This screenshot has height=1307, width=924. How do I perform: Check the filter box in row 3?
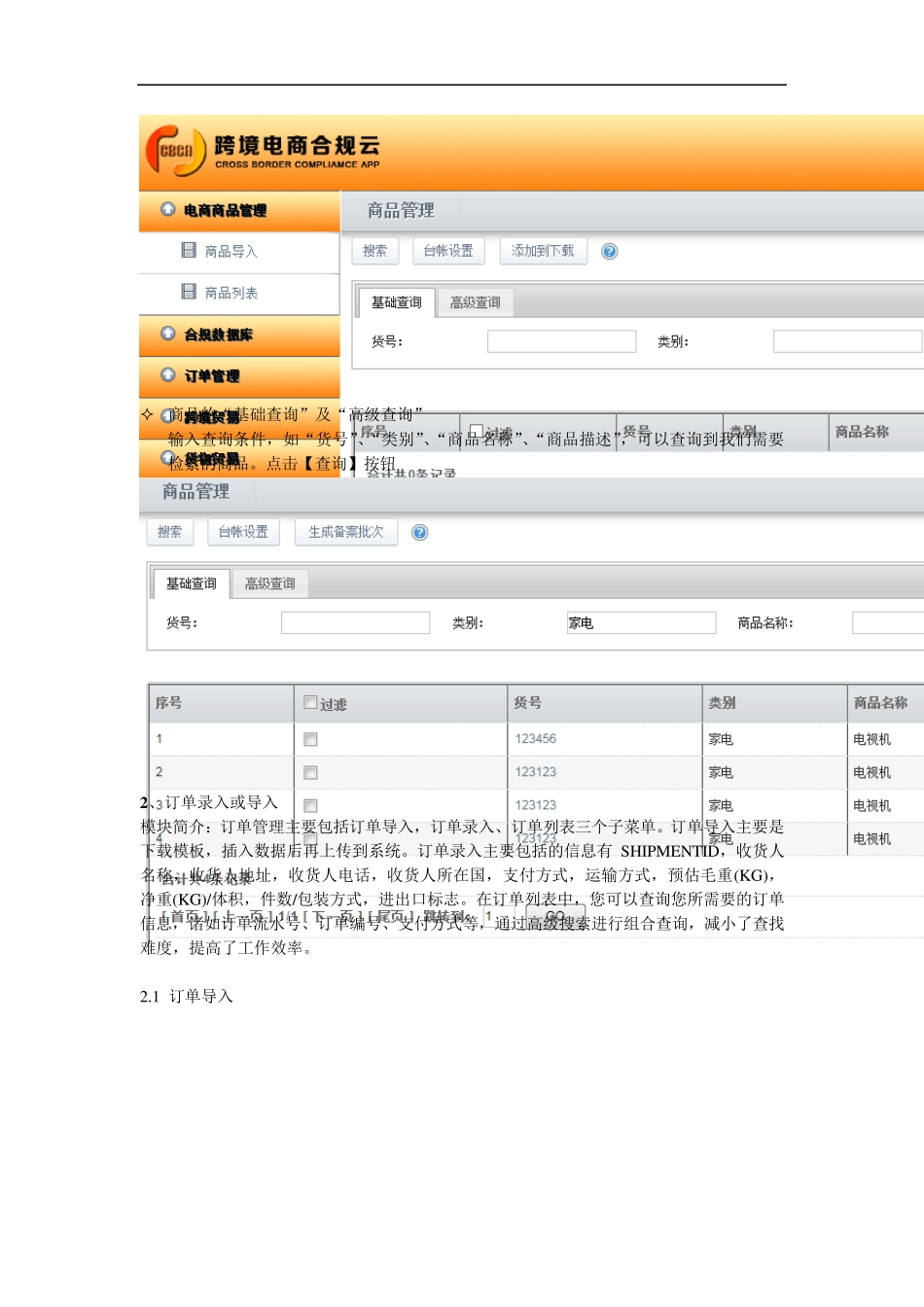pos(310,806)
